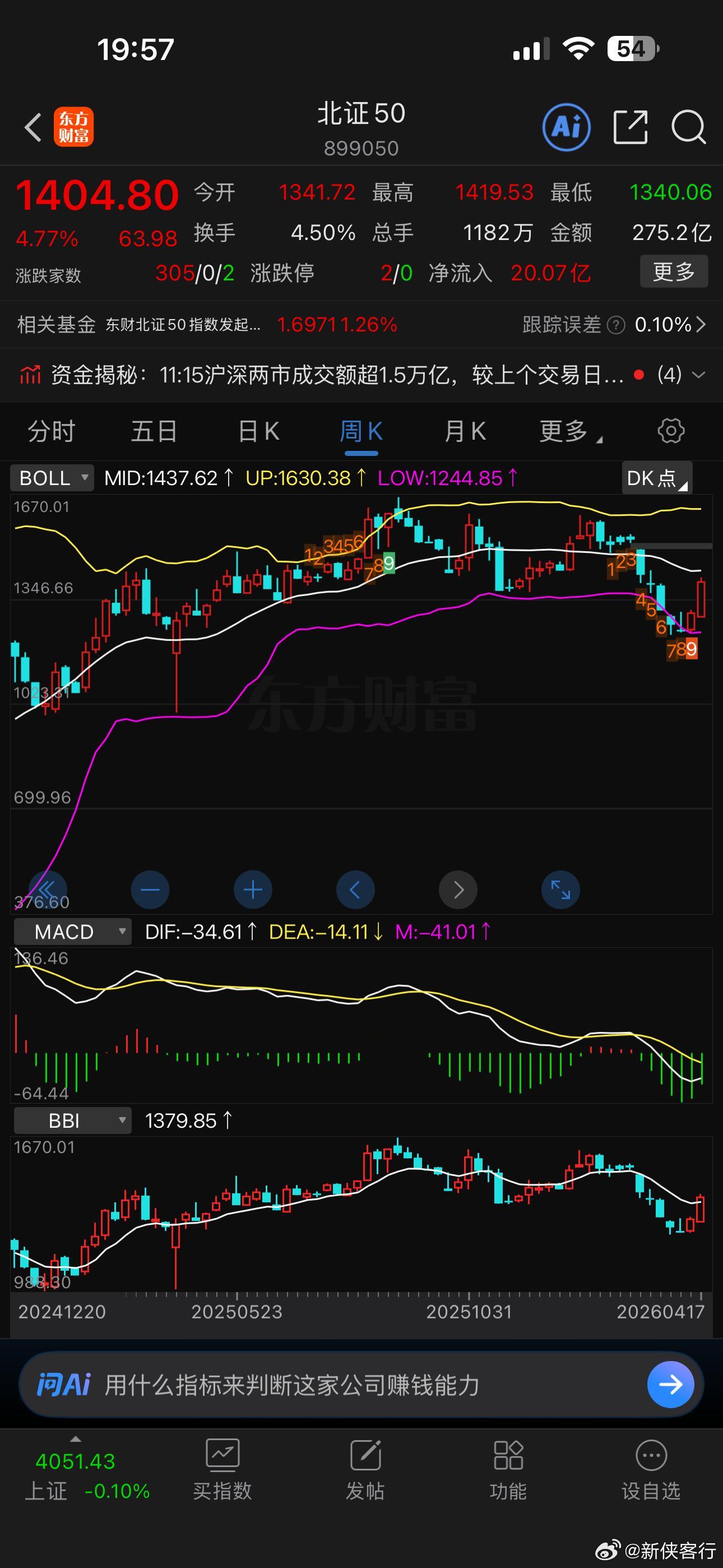This screenshot has width=723, height=1568.
Task: Send question with blue arrow button
Action: [671, 1385]
